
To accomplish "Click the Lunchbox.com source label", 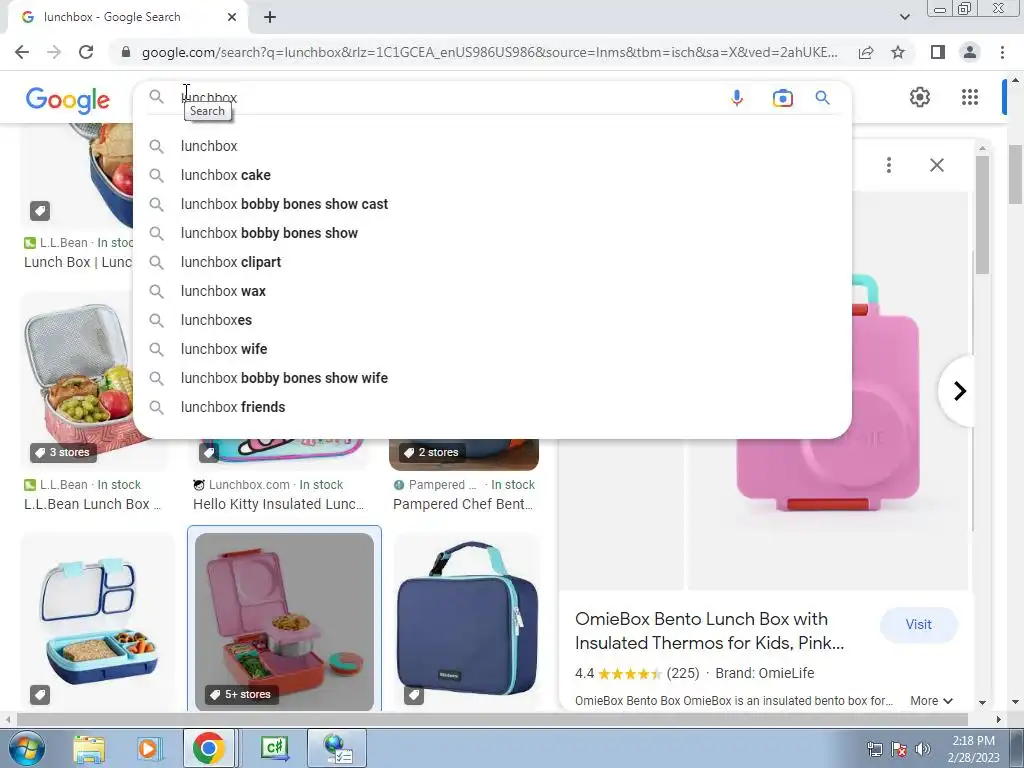I will click(x=249, y=485).
